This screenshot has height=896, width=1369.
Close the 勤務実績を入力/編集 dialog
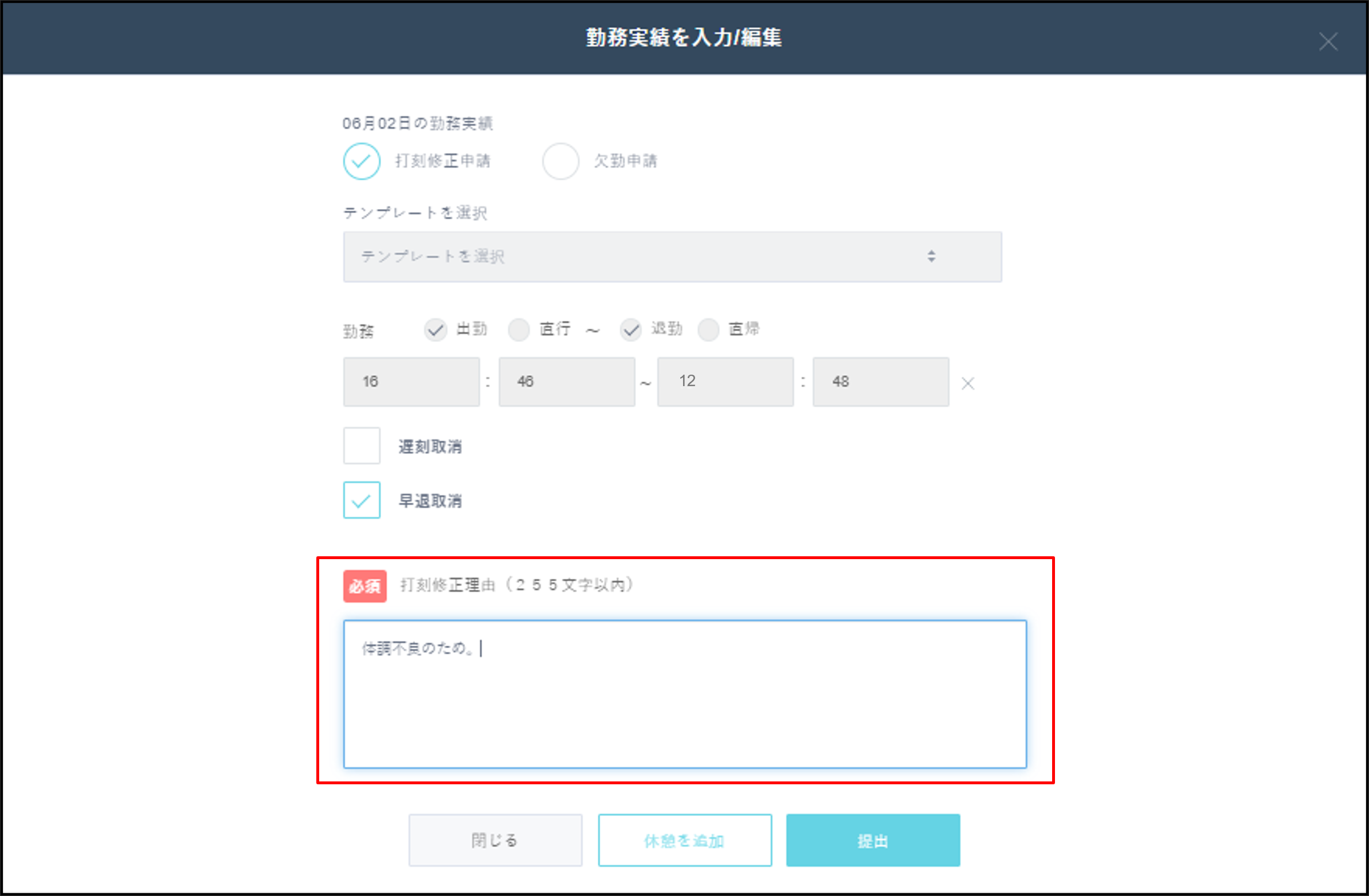1328,41
